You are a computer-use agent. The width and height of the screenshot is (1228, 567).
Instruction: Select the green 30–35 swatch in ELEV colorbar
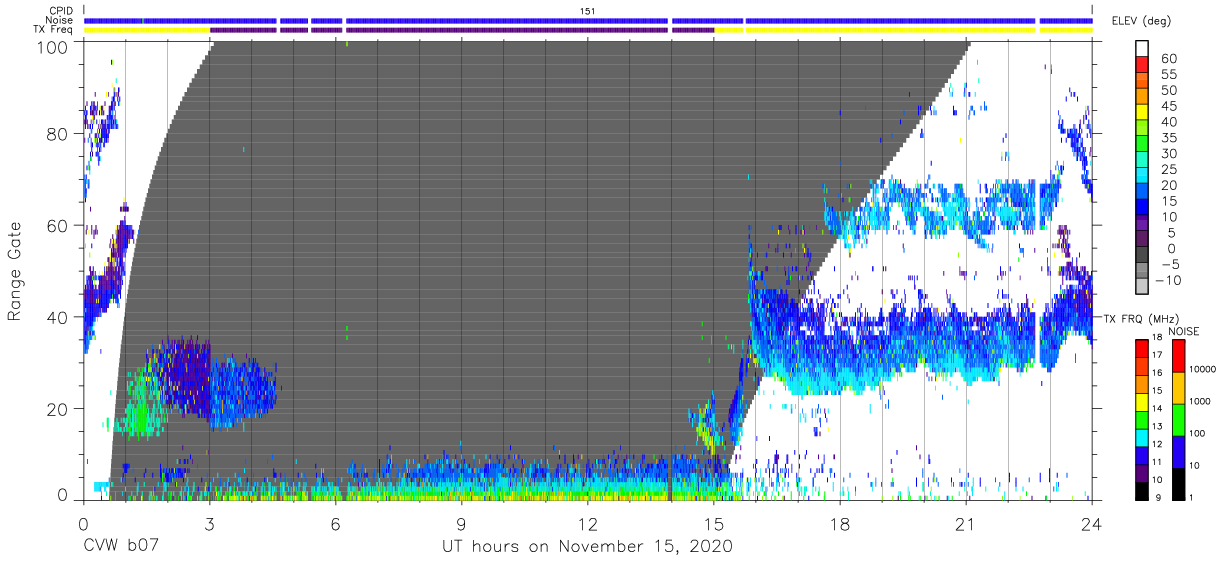pyautogui.click(x=1144, y=143)
